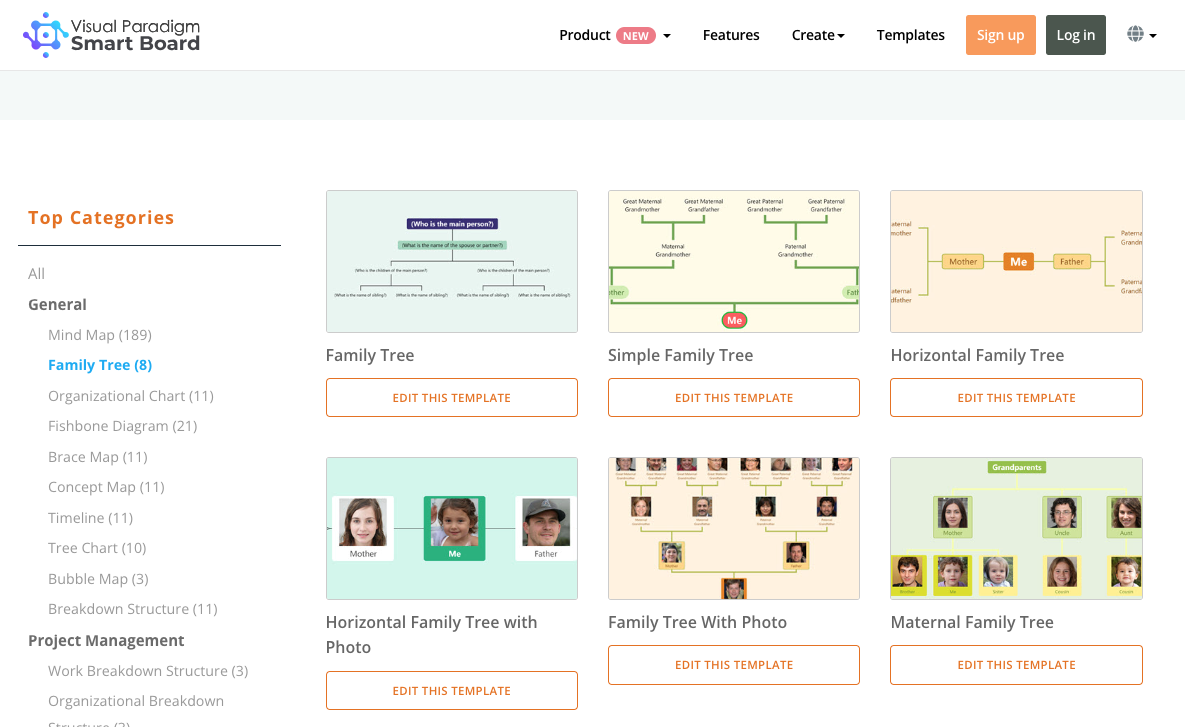The width and height of the screenshot is (1185, 727).
Task: Open the Simple Family Tree thumbnail
Action: pos(734,261)
